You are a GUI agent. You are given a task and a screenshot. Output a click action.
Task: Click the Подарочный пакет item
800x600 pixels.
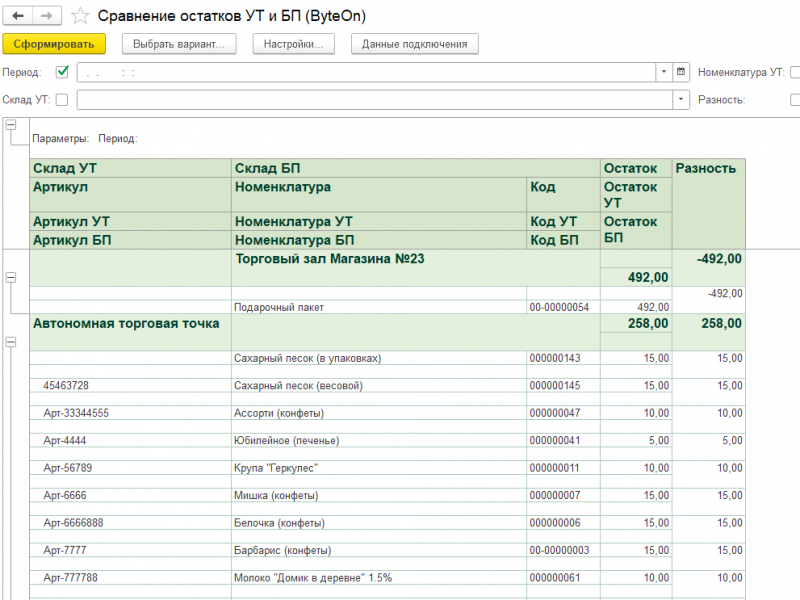(x=379, y=307)
